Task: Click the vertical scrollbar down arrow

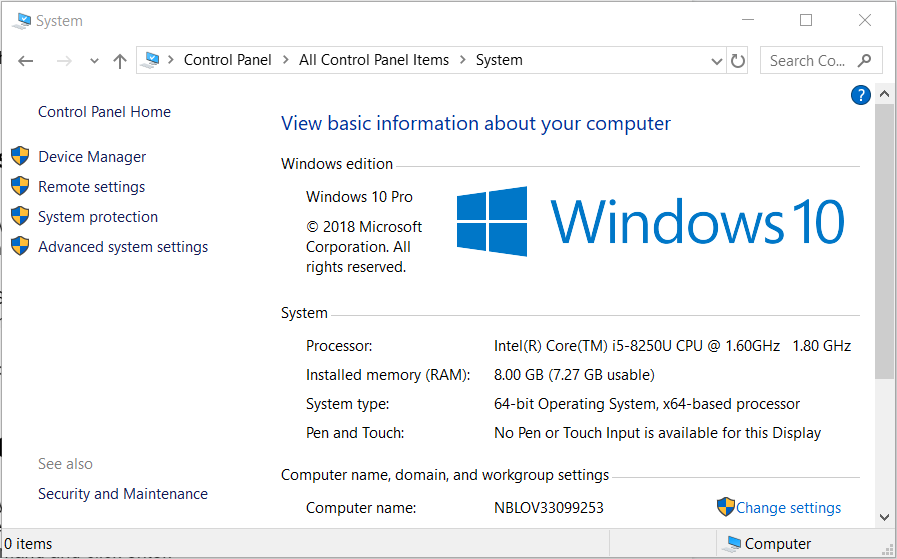Action: pyautogui.click(x=884, y=516)
